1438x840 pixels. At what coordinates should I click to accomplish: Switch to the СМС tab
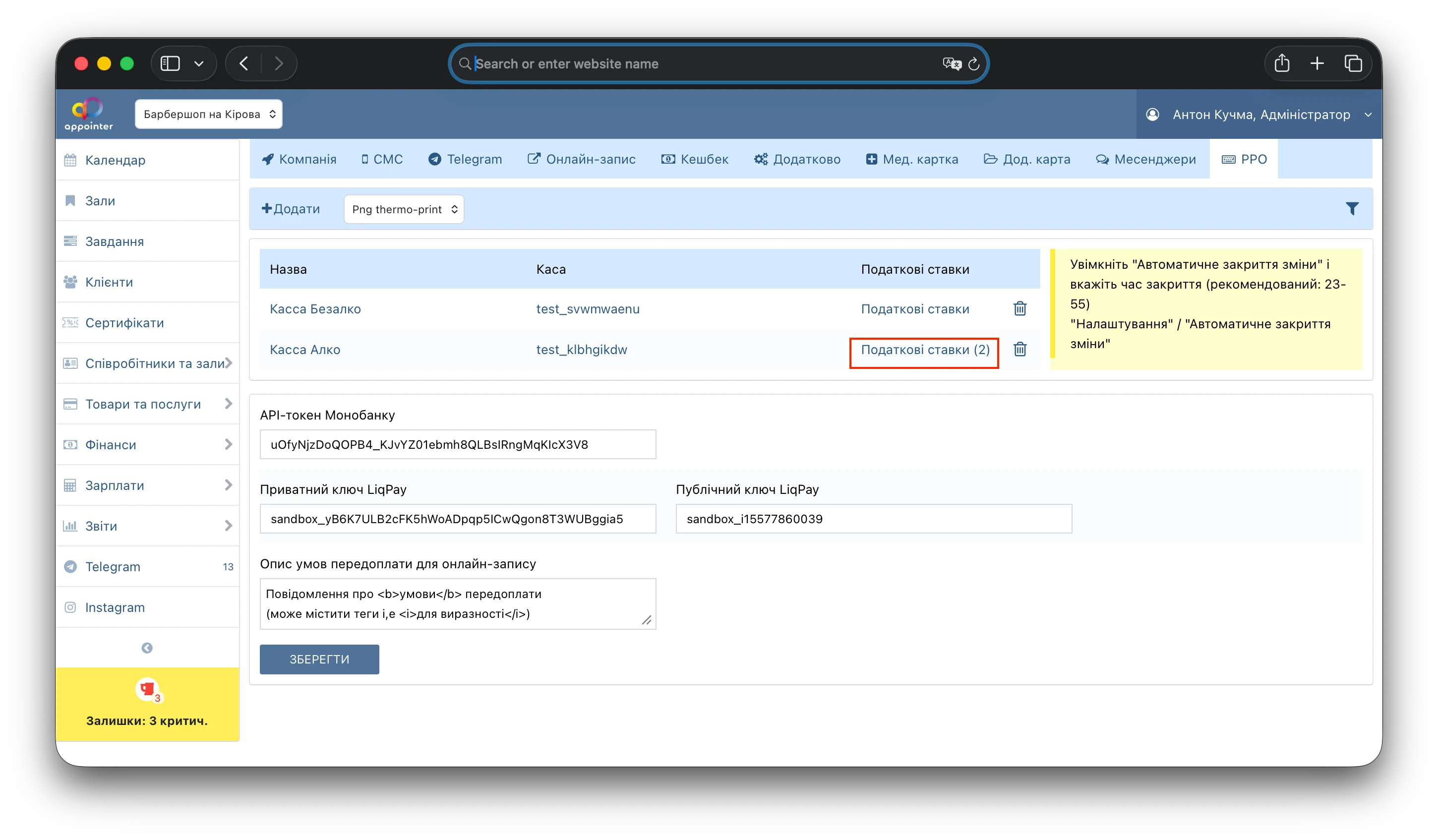click(382, 159)
